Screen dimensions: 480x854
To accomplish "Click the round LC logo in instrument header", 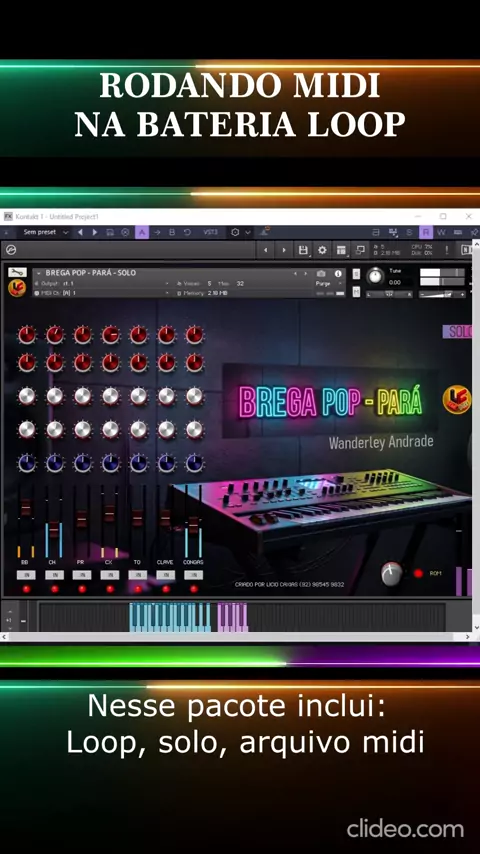I will (x=17, y=288).
